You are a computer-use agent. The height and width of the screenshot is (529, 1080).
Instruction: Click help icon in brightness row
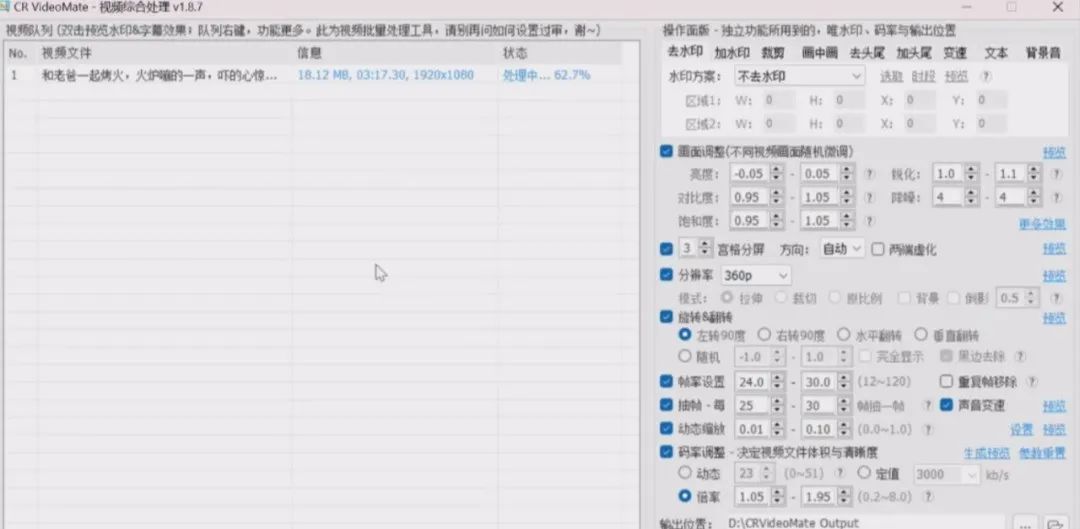(869, 174)
